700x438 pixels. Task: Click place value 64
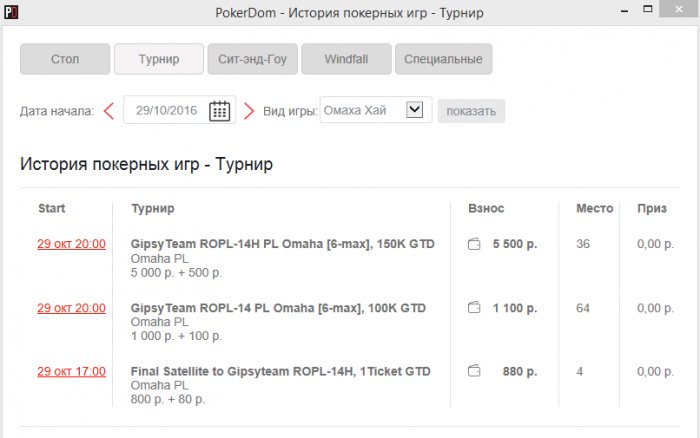[583, 308]
